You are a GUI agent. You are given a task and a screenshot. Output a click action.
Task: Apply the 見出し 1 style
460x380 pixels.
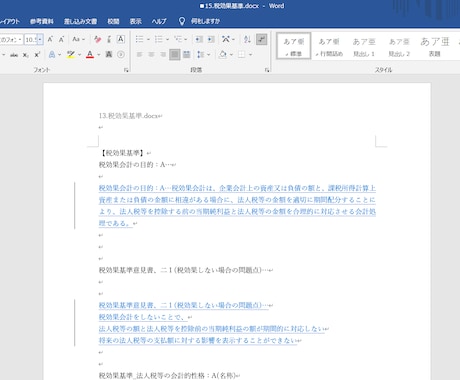pyautogui.click(x=364, y=46)
